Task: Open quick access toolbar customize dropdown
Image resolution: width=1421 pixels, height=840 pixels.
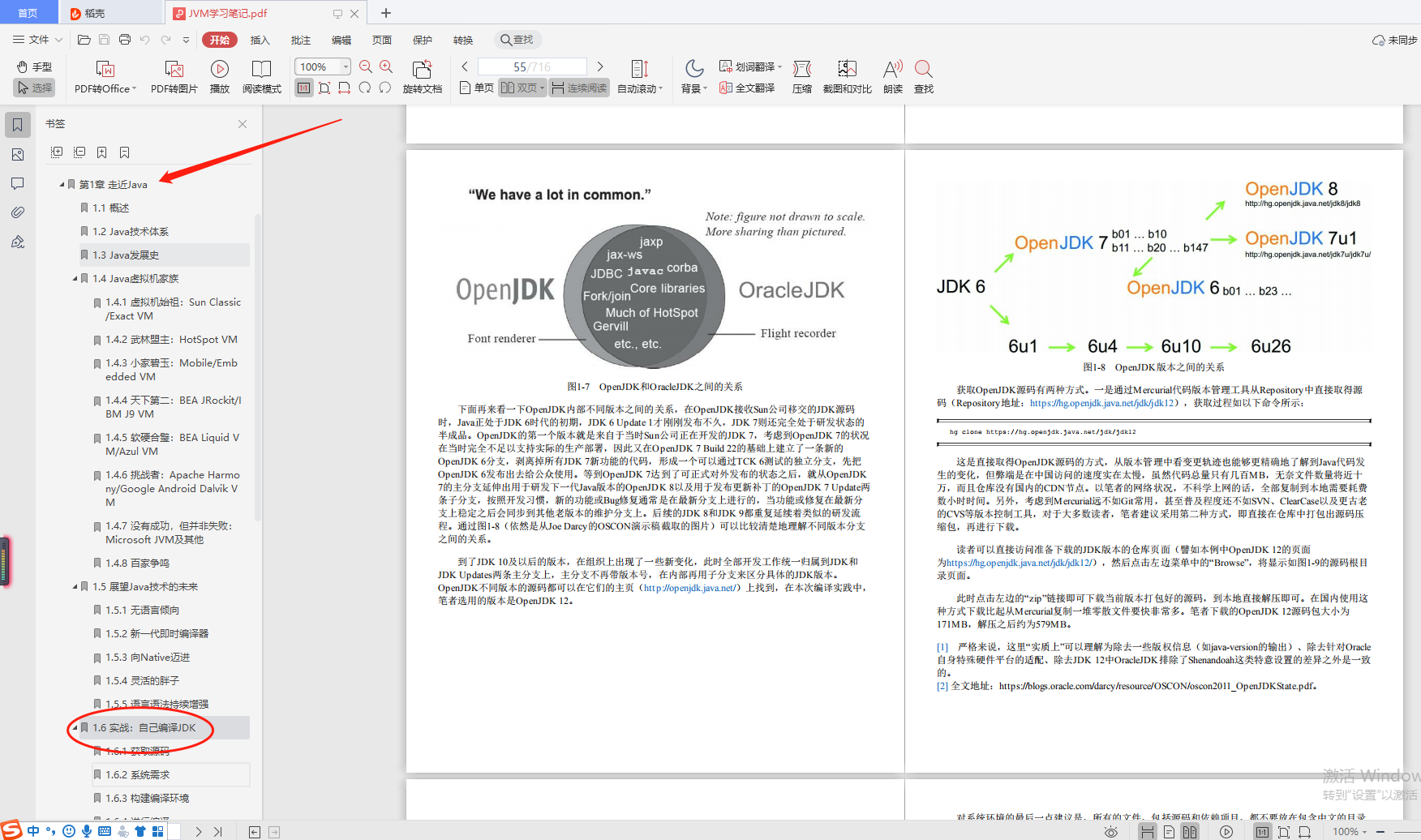Action: click(186, 40)
